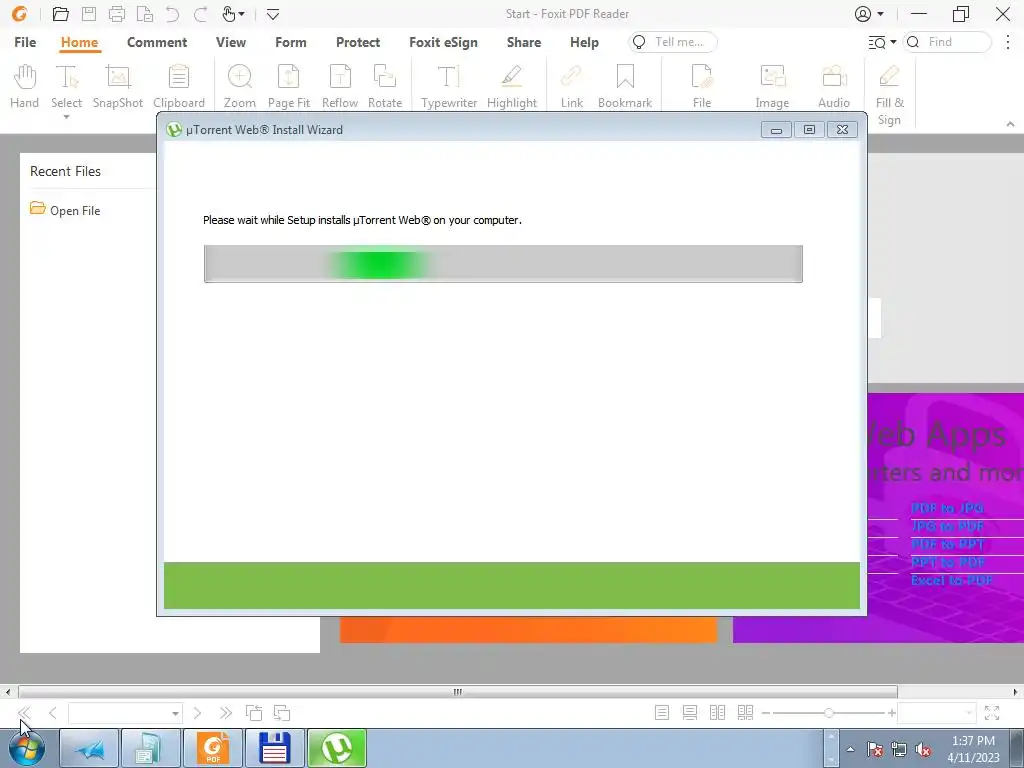Open page number dropdown in status bar
Viewport: 1024px width, 768px height.
pos(175,713)
